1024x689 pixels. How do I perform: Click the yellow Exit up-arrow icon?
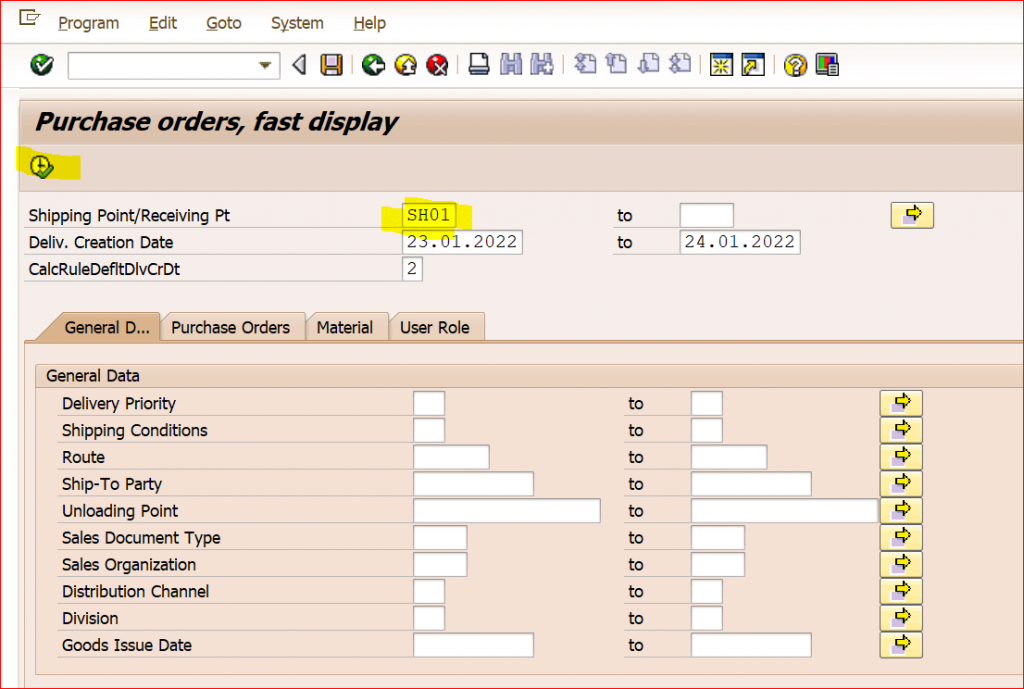(x=406, y=65)
